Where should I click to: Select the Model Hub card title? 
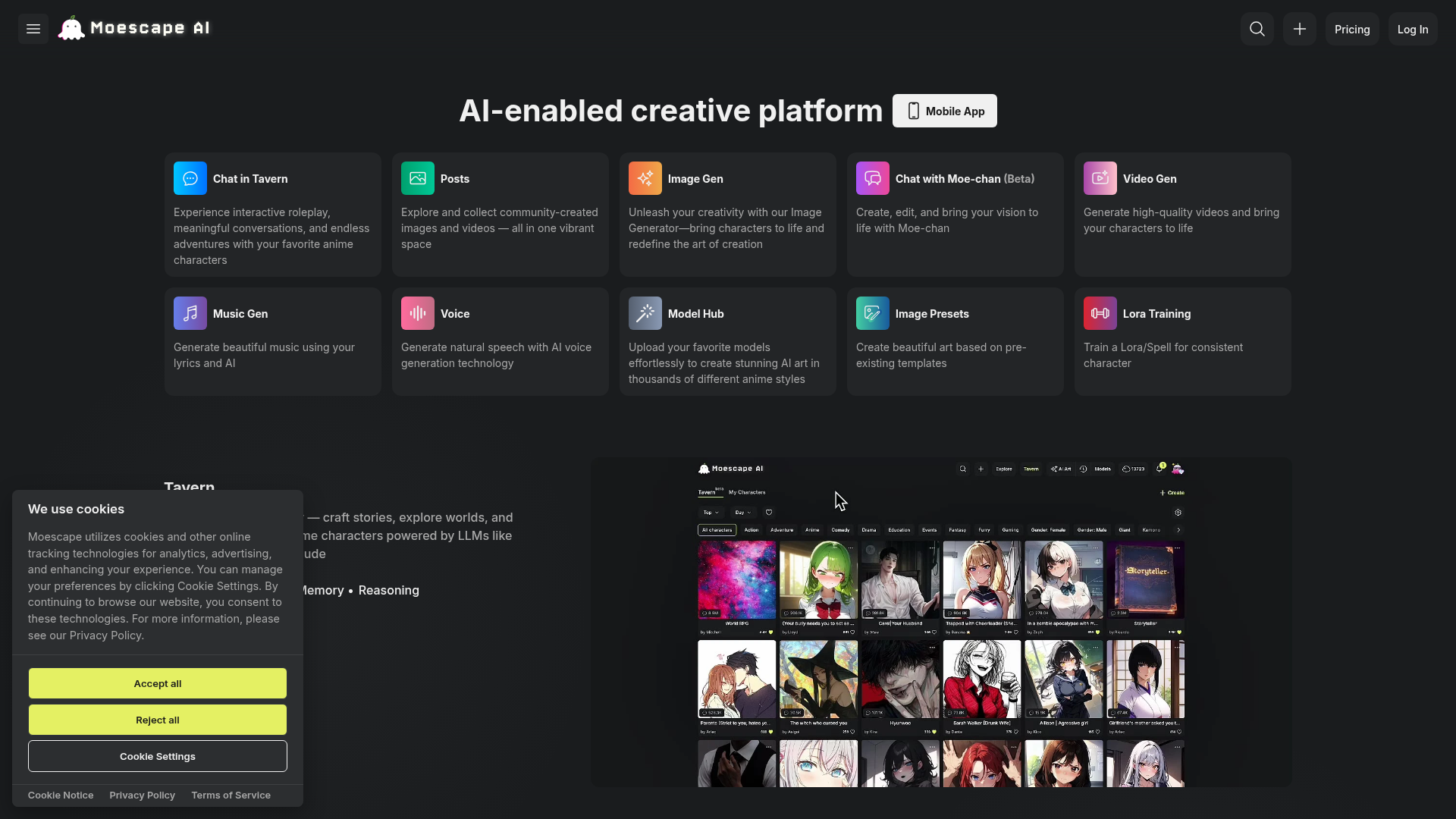[696, 314]
